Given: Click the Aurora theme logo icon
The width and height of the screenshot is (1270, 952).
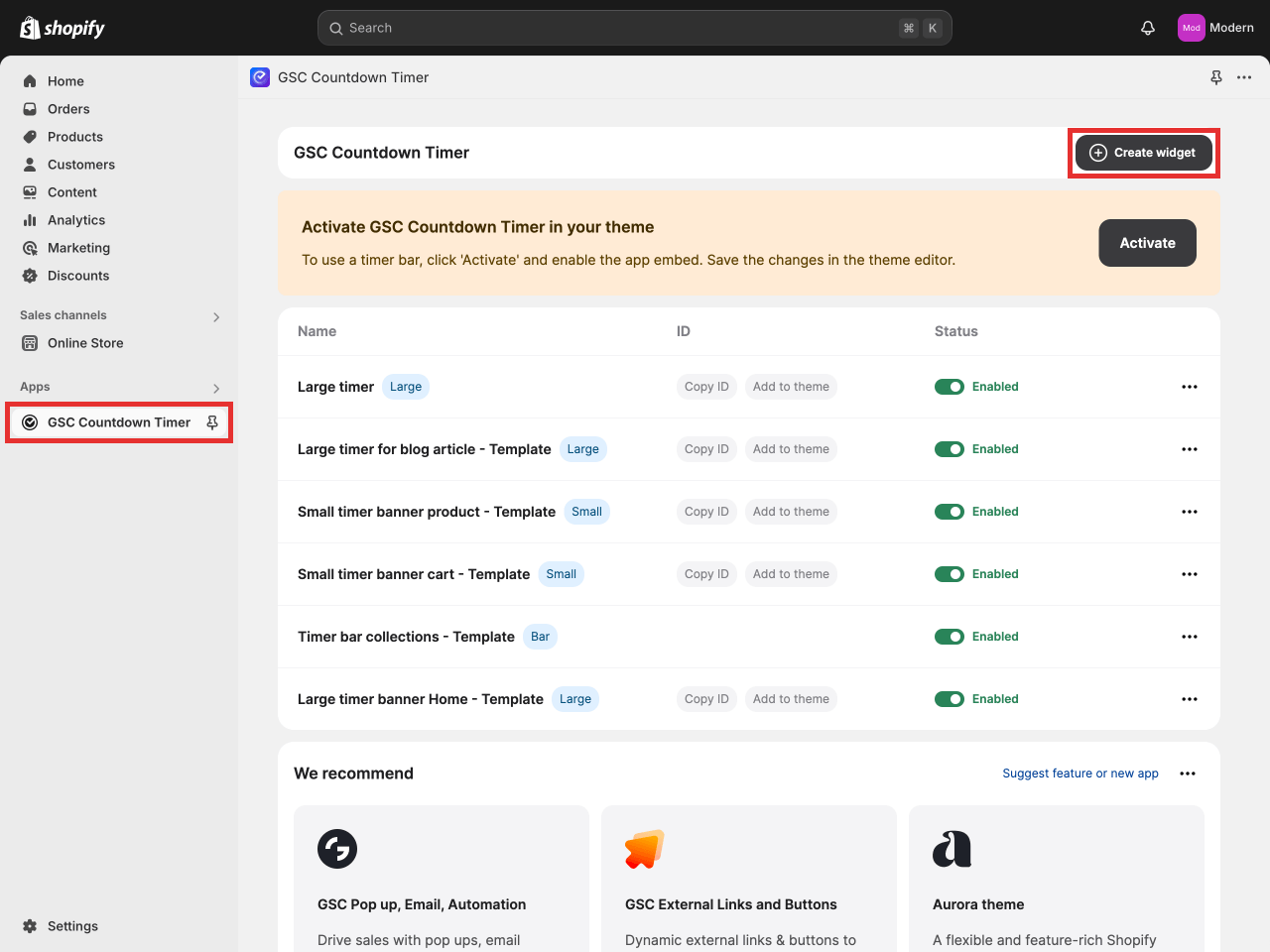Looking at the screenshot, I should (952, 849).
